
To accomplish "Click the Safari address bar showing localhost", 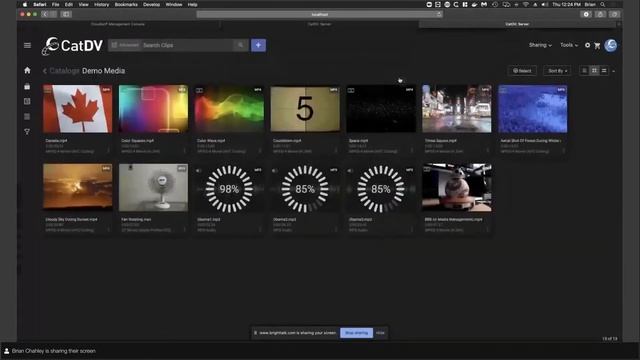I will [320, 14].
